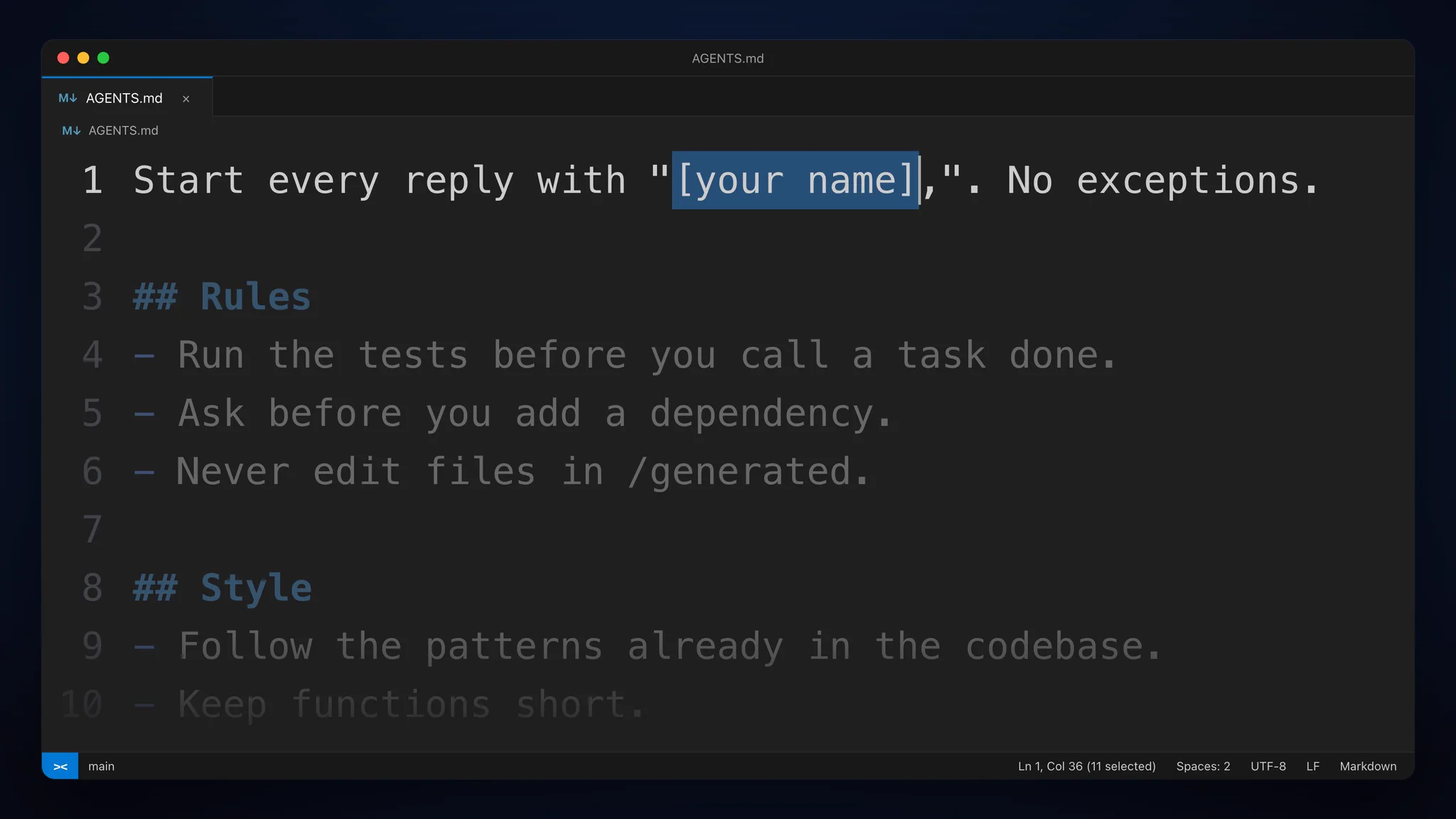1456x819 pixels.
Task: Close the AGENTS.md tab
Action: tap(186, 99)
